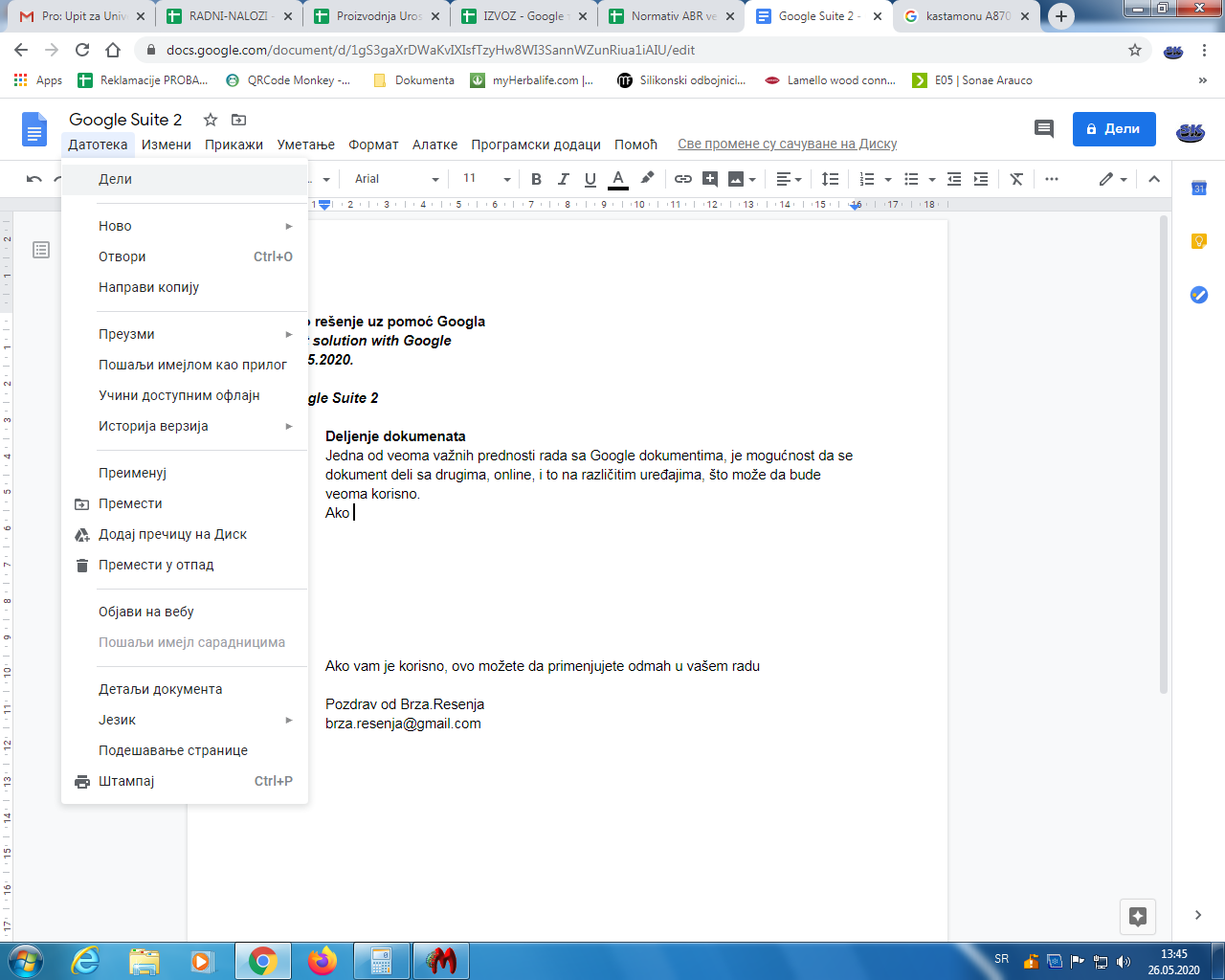Click the Undo arrow icon in toolbar
Viewport: 1225px width, 980px height.
34,179
